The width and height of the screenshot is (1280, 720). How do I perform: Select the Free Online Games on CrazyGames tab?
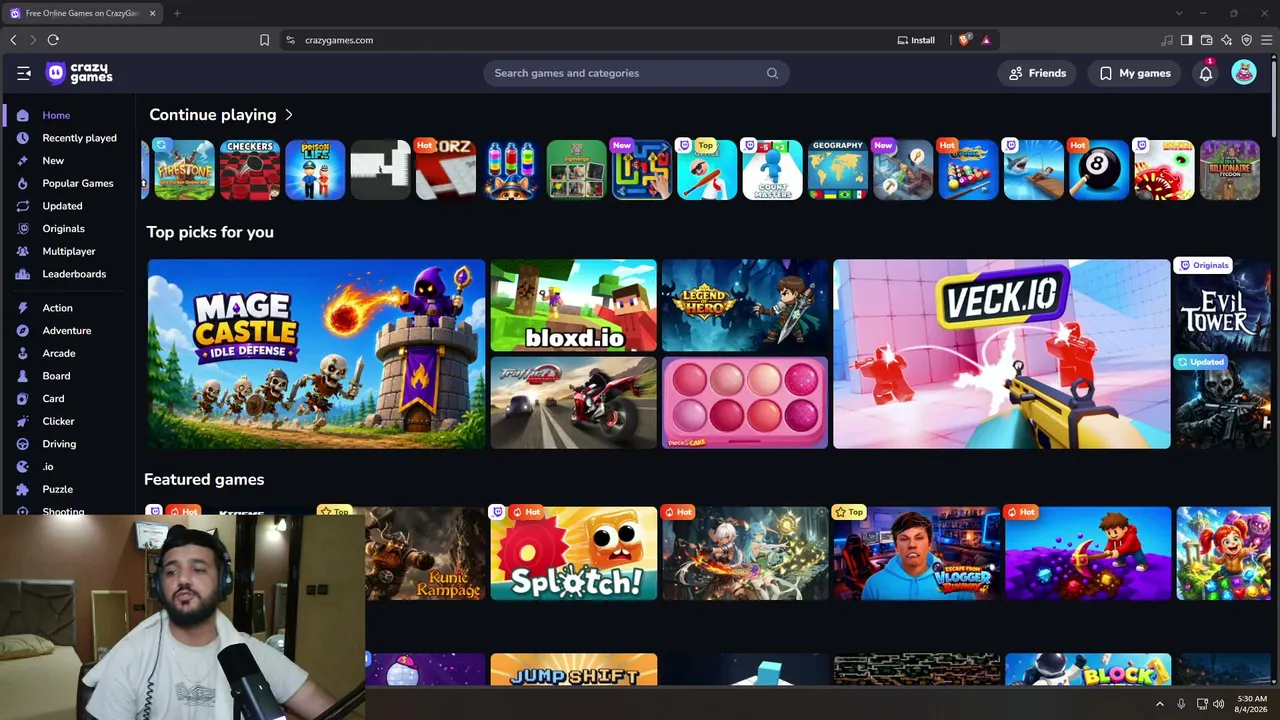click(x=82, y=13)
